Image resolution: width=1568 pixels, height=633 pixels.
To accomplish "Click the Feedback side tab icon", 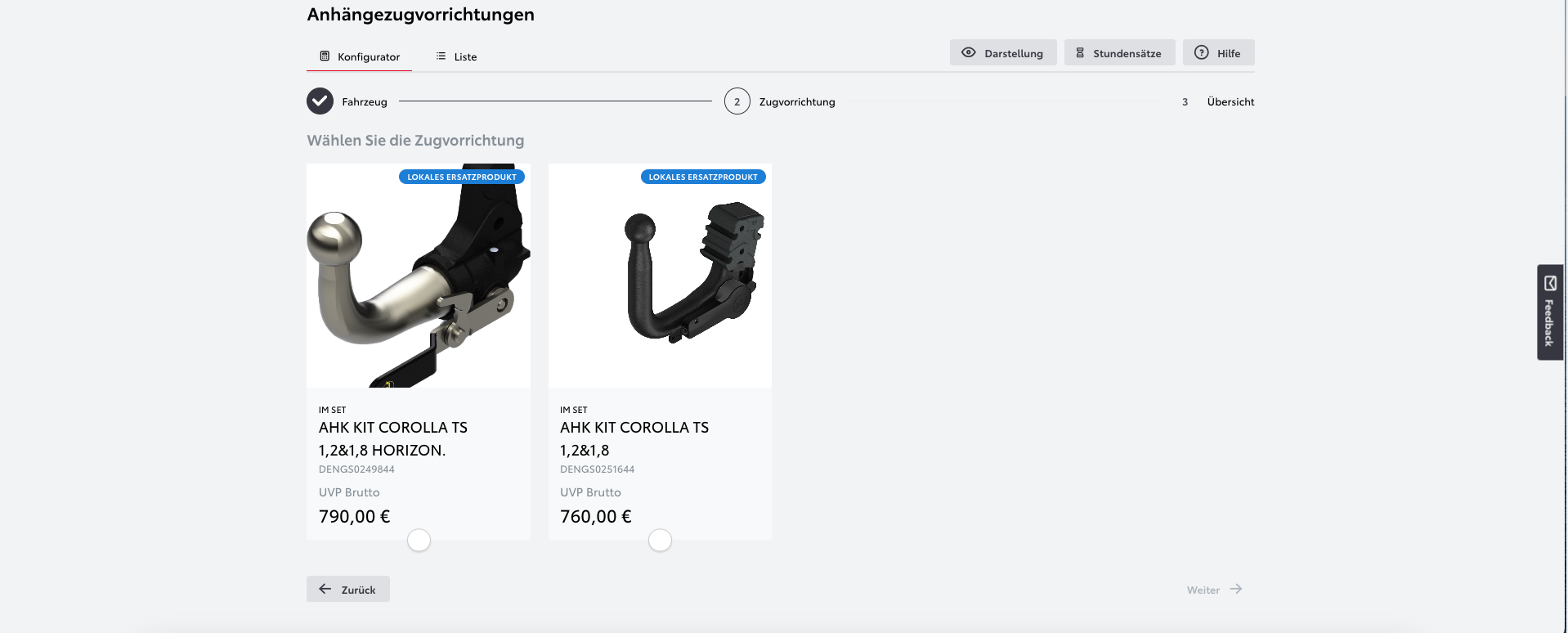I will tap(1550, 284).
